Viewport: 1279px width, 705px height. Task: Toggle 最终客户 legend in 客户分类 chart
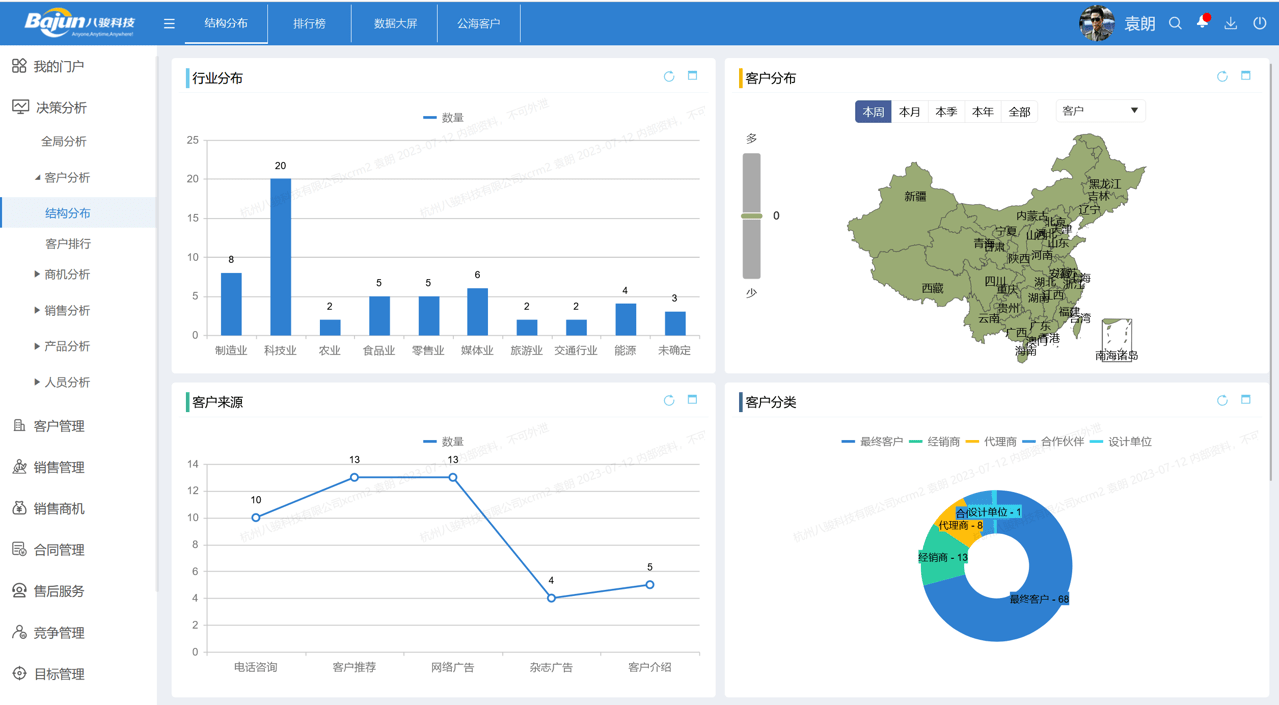[x=872, y=441]
